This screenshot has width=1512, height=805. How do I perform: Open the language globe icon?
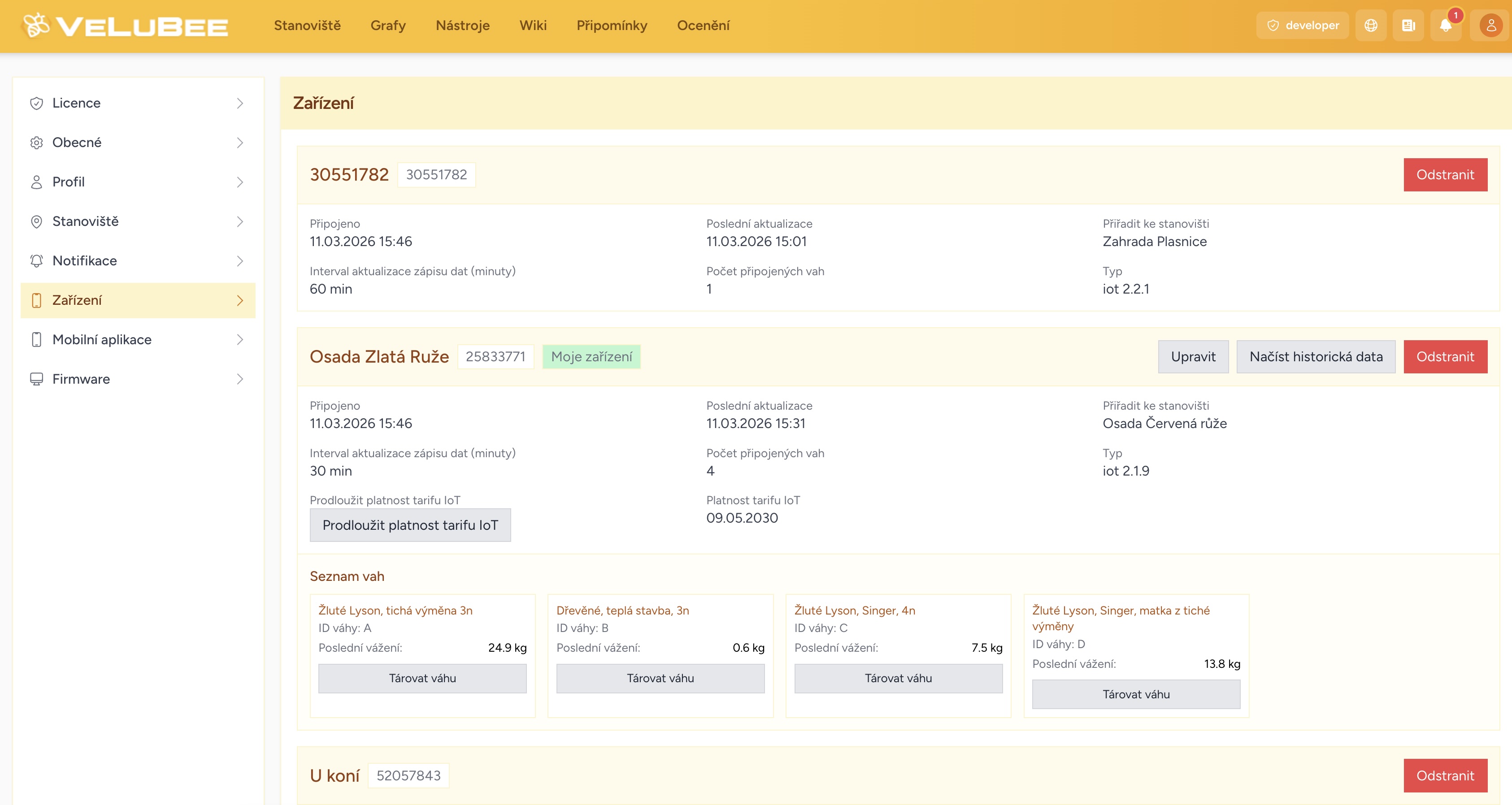(1371, 25)
